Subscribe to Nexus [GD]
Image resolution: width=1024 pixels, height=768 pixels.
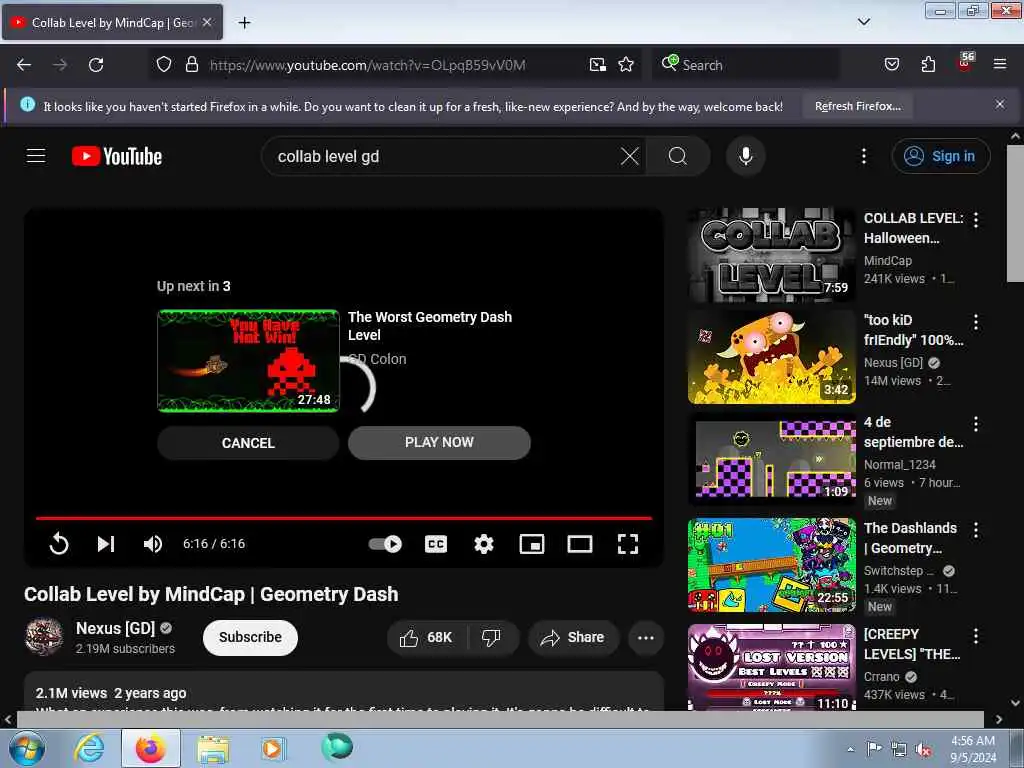point(250,637)
